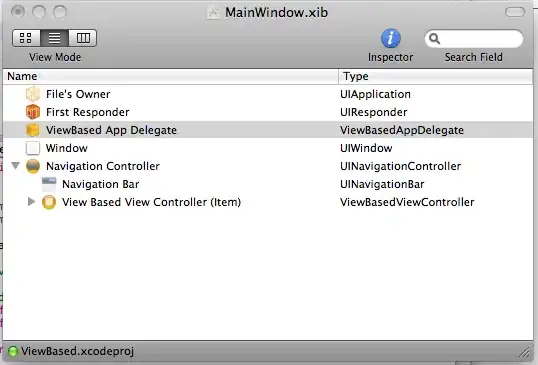Viewport: 538px width, 365px height.
Task: Expand View Based View Controller (Item)
Action: coord(31,201)
